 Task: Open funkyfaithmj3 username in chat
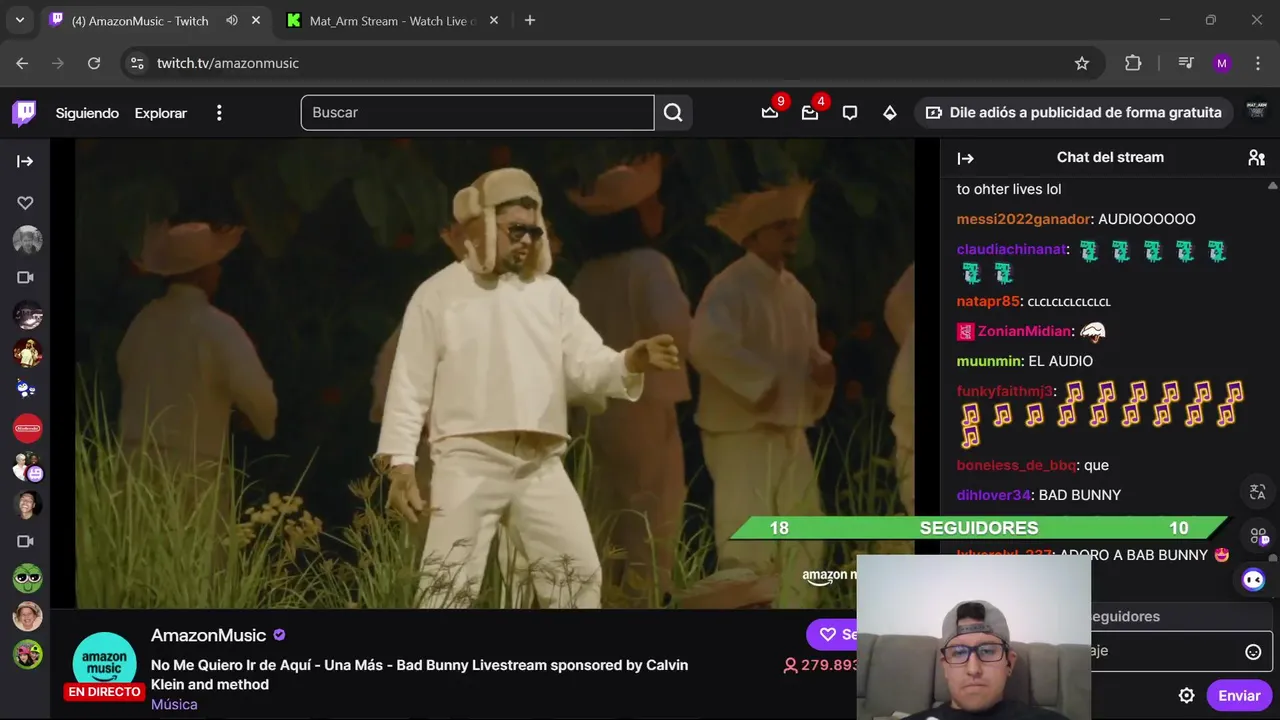pyautogui.click(x=1005, y=391)
